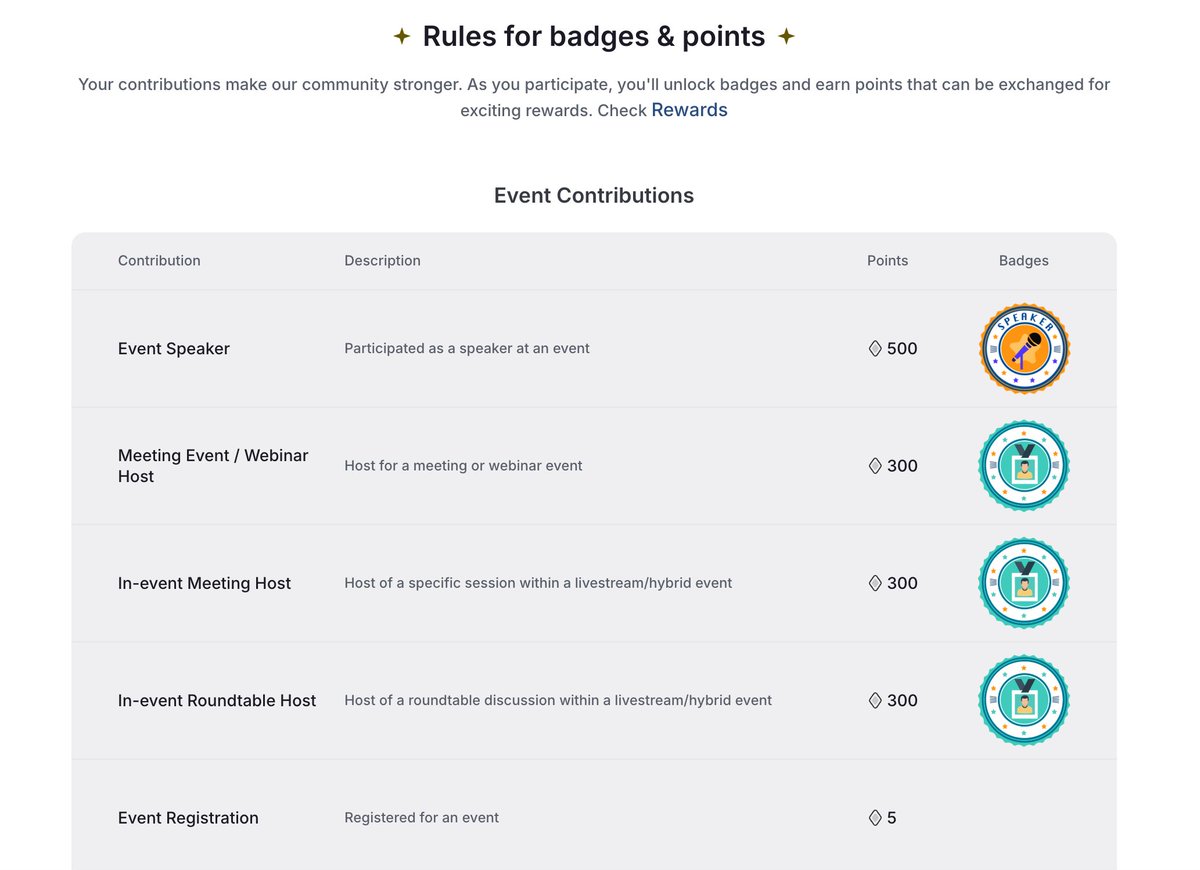The height and width of the screenshot is (870, 1200).
Task: Select the Event Registration row title
Action: 188,818
